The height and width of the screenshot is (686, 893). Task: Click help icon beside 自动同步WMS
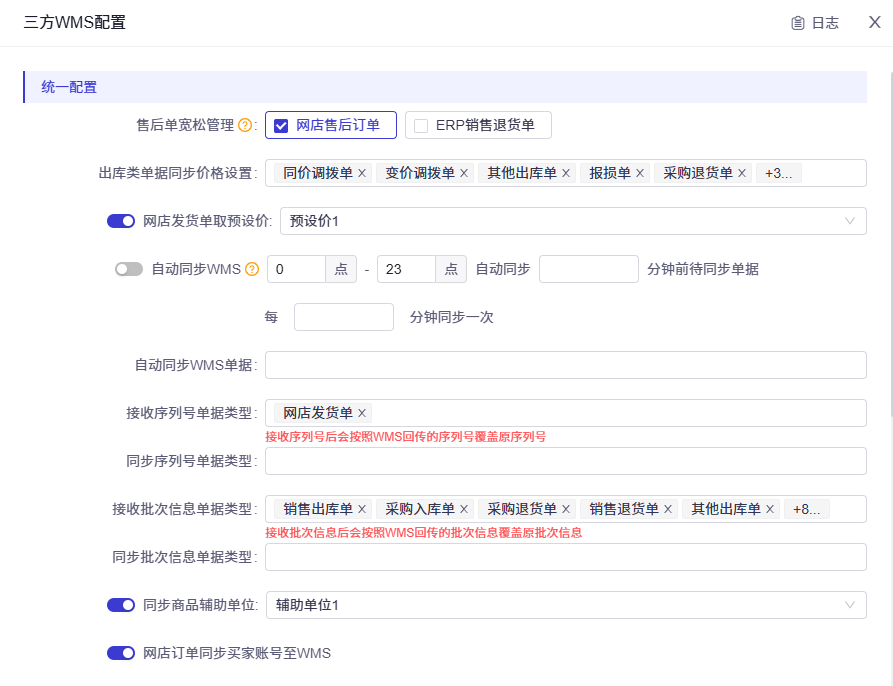[252, 269]
